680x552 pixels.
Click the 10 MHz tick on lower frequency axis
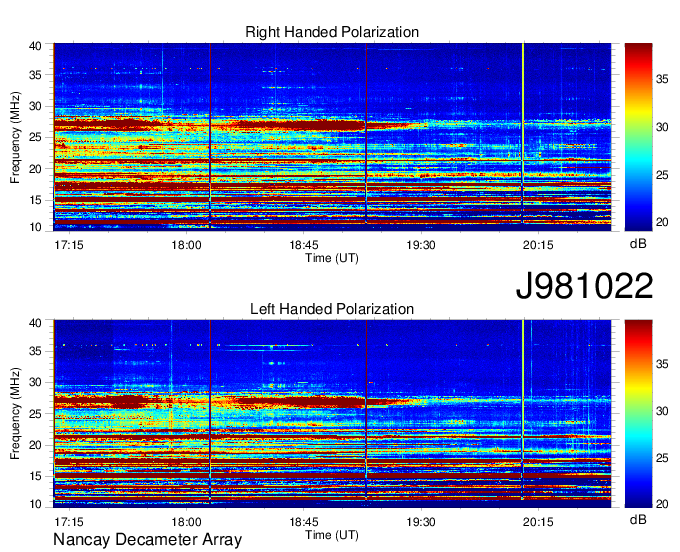[x=35, y=504]
